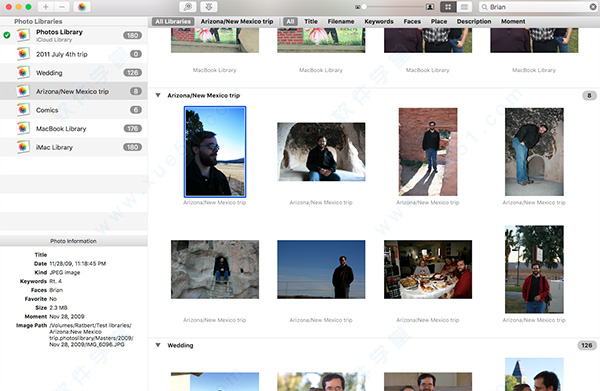Click the Faces value Brian
This screenshot has width=600, height=391.
tap(56, 290)
